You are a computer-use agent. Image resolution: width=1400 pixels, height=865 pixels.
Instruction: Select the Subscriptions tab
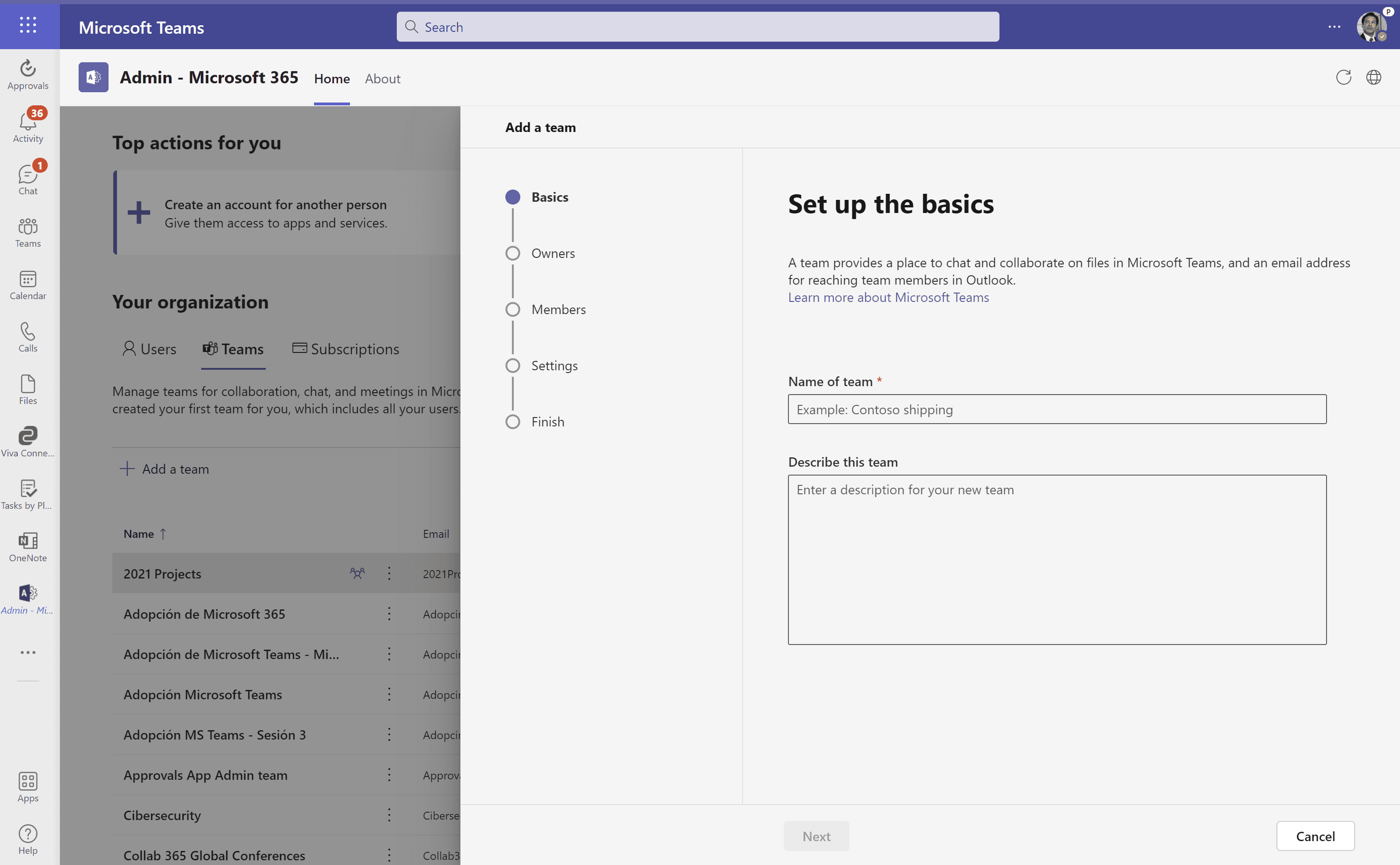(345, 349)
